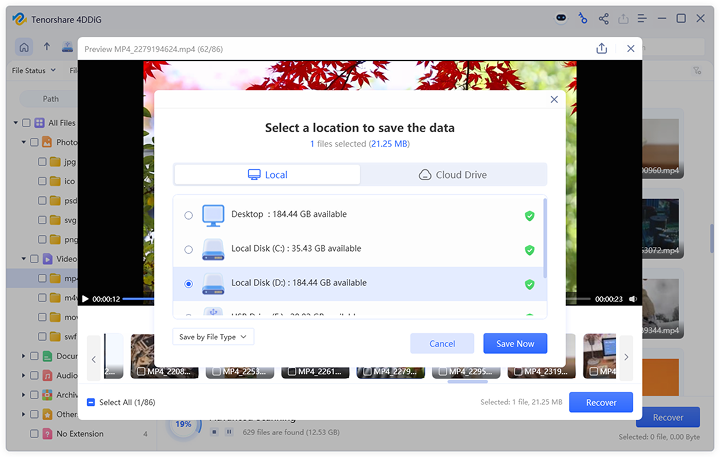
Task: Go up one level with arrow icon
Action: 47,46
